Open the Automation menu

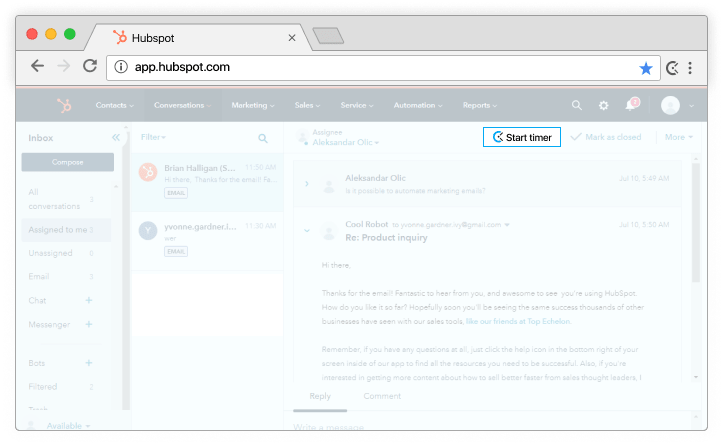[418, 105]
